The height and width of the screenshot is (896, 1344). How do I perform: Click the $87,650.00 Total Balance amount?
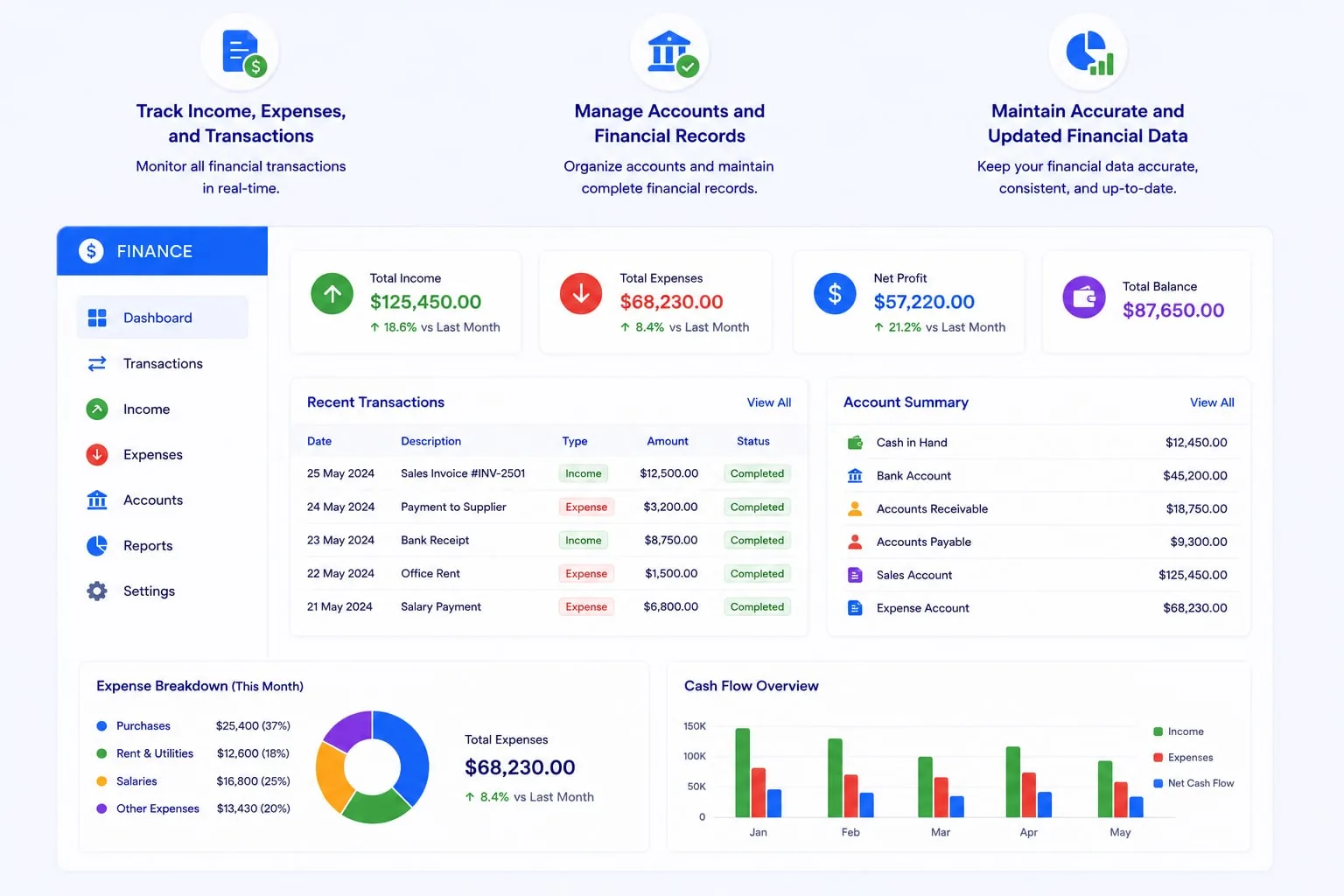[x=1173, y=311]
